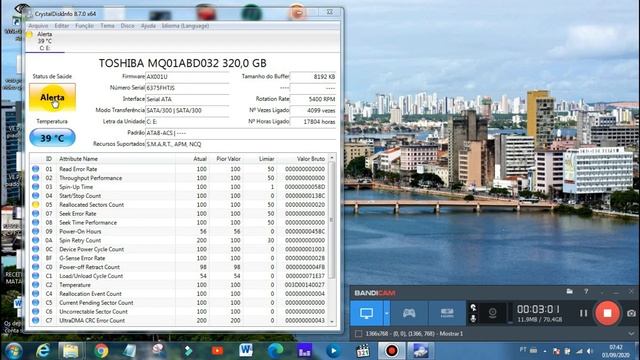
Task: Expand the Bandicam panel chevron
Action: tap(631, 334)
